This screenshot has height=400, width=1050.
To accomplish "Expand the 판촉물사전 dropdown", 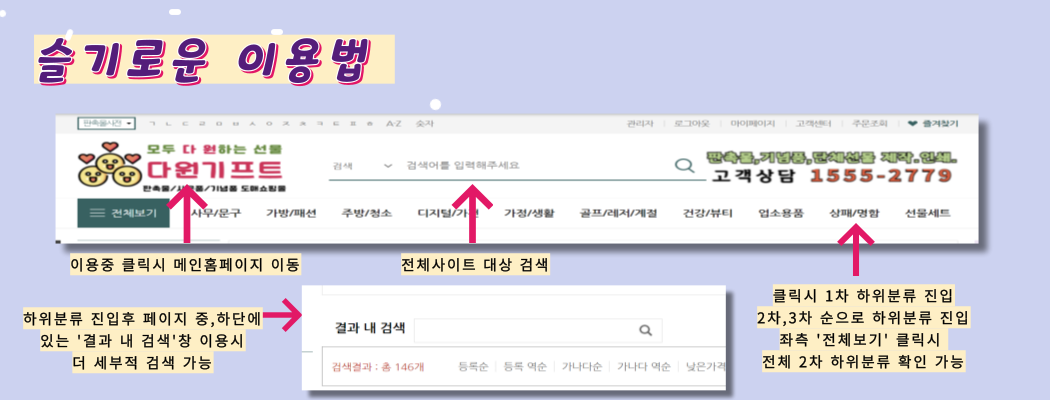I will tap(107, 123).
